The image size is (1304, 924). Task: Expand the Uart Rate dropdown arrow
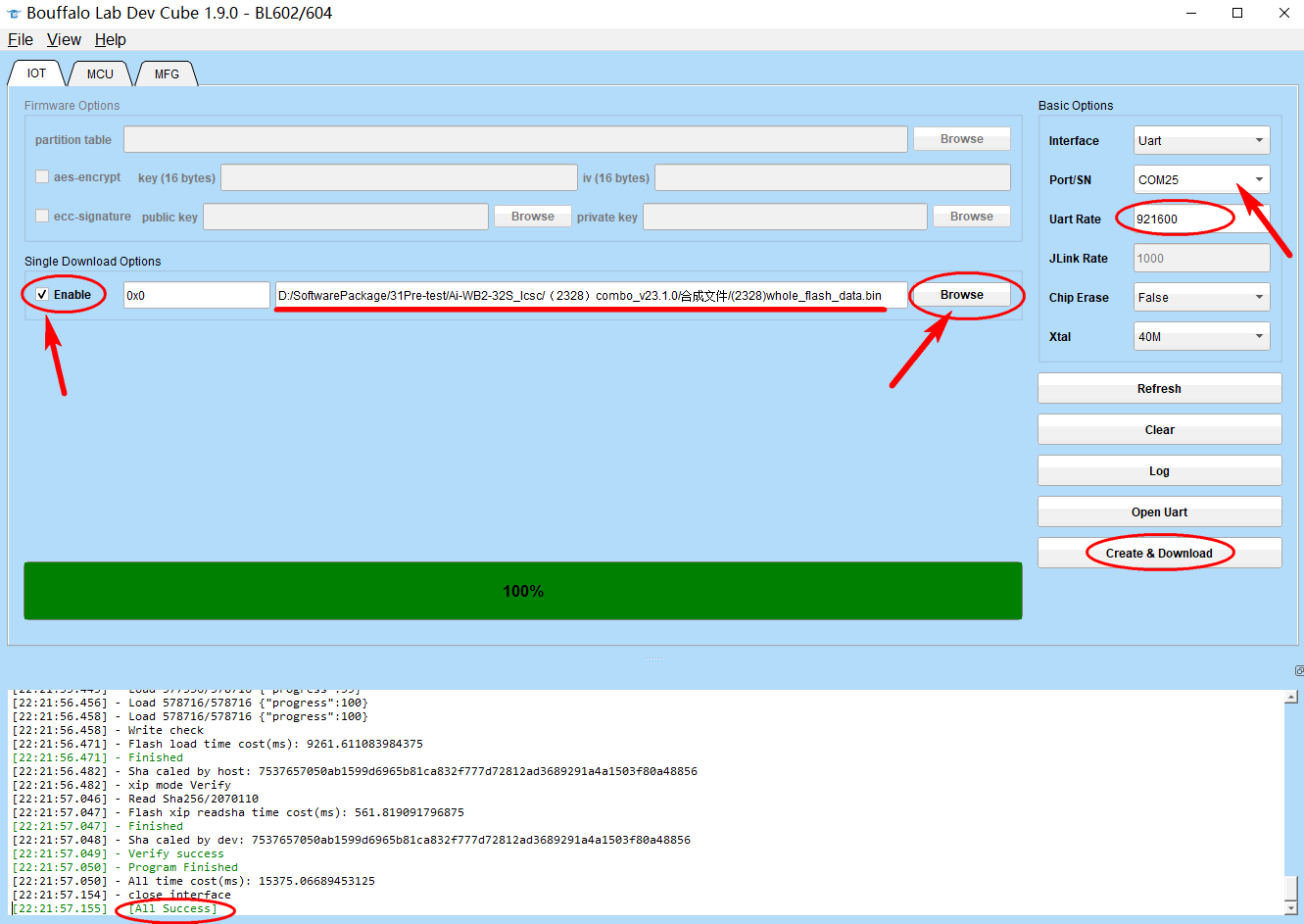click(1259, 219)
